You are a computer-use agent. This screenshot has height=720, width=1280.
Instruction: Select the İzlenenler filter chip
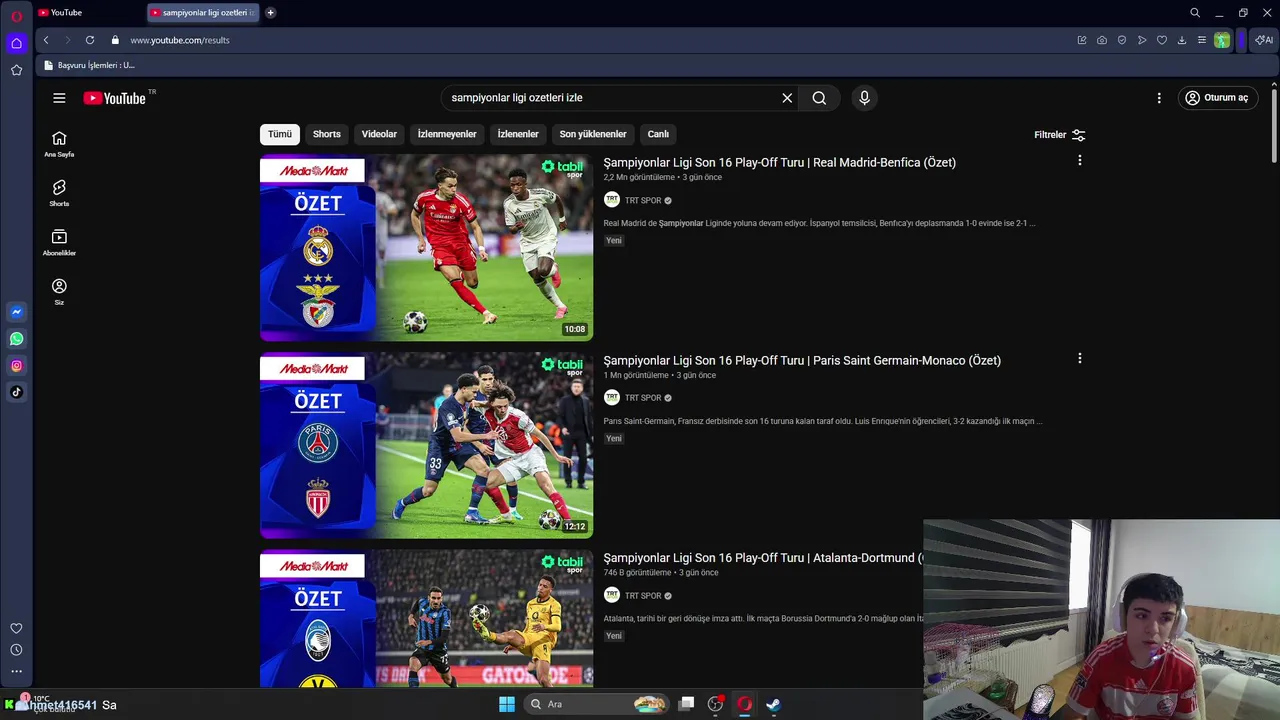518,134
